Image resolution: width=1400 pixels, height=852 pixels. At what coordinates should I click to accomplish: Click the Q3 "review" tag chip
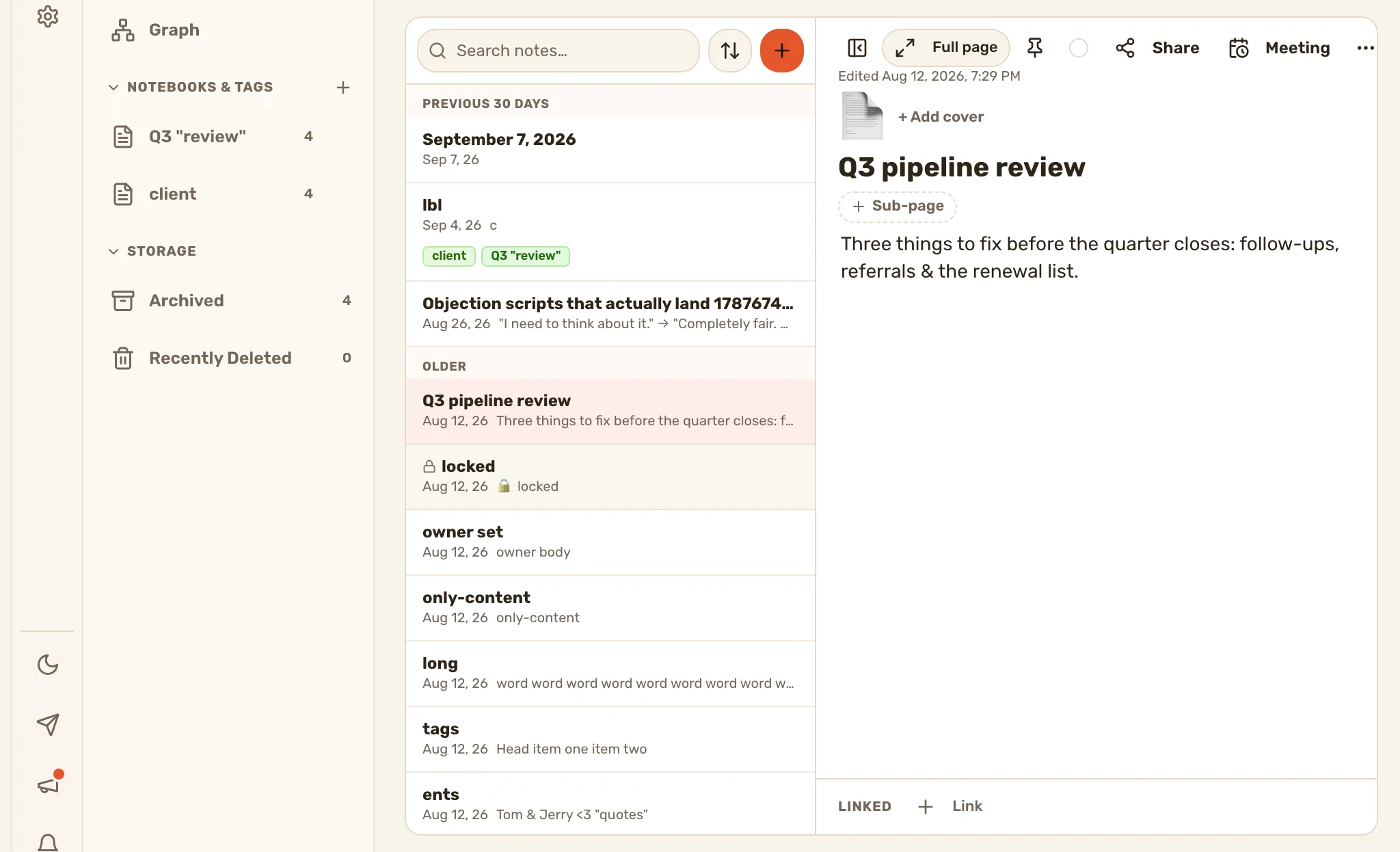pyautogui.click(x=525, y=256)
